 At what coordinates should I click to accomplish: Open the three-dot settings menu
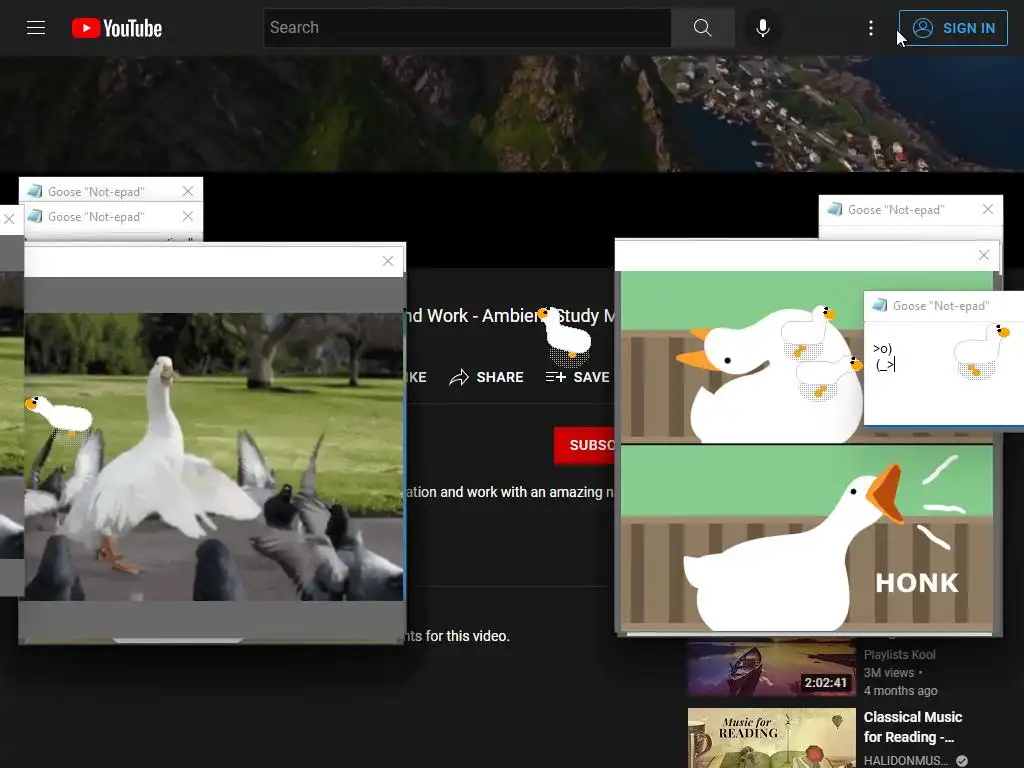click(871, 27)
